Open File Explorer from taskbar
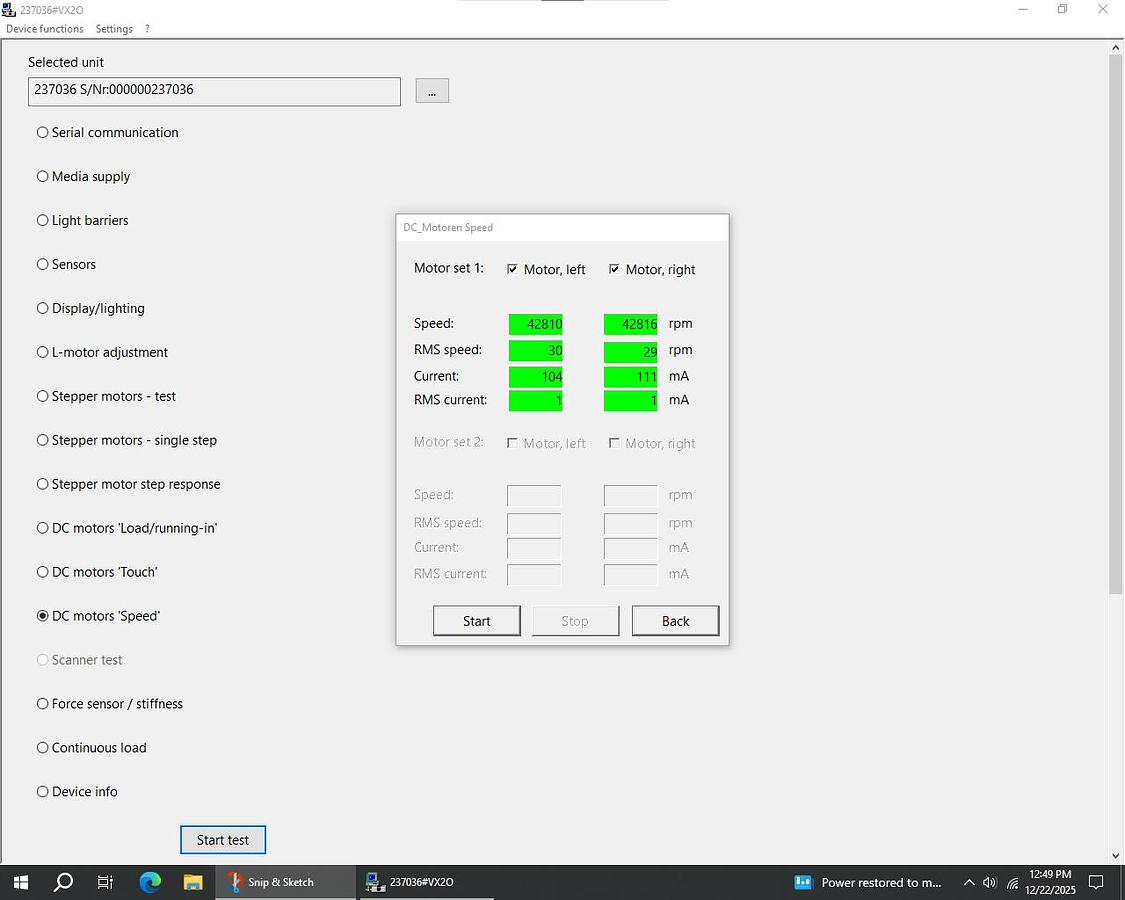This screenshot has width=1125, height=900. click(193, 882)
